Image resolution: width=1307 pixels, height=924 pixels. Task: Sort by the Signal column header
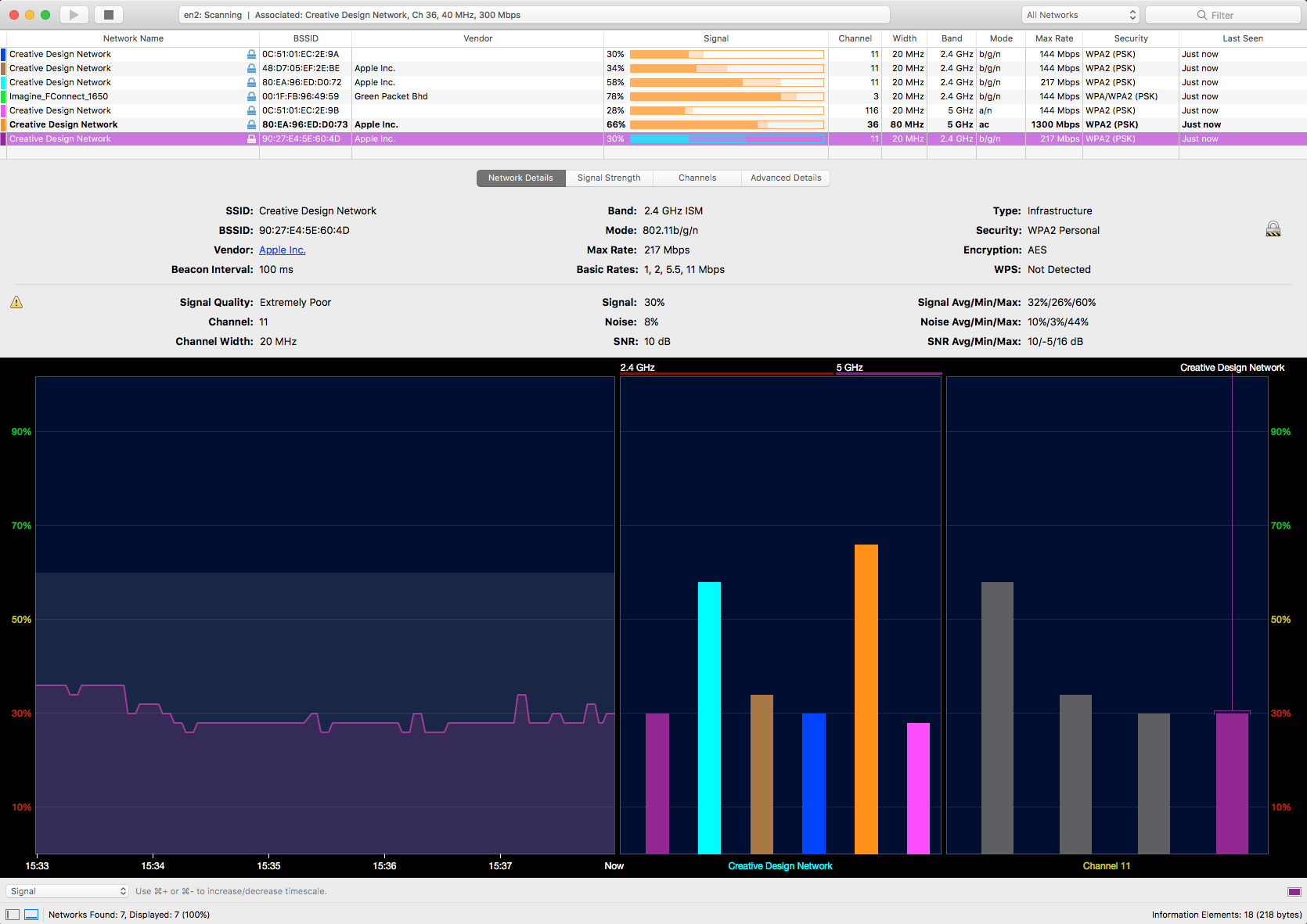tap(716, 38)
